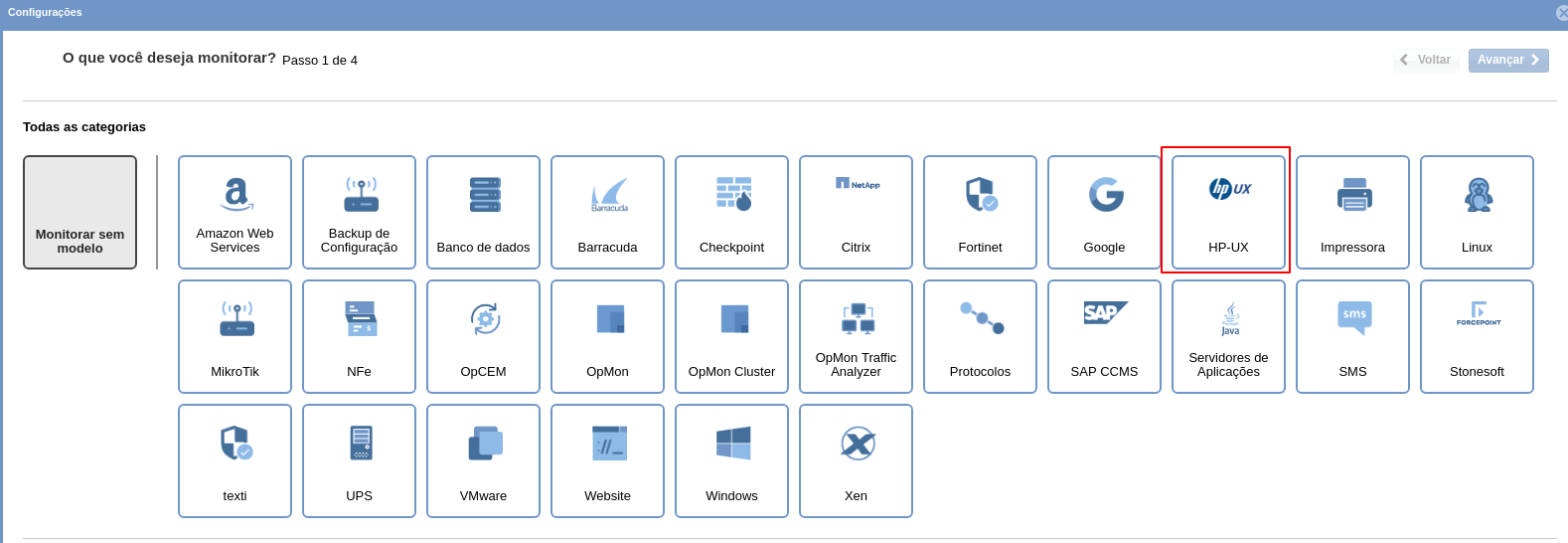This screenshot has width=1568, height=543.
Task: Pick the OpMon Traffic Analyzer tile
Action: click(856, 336)
